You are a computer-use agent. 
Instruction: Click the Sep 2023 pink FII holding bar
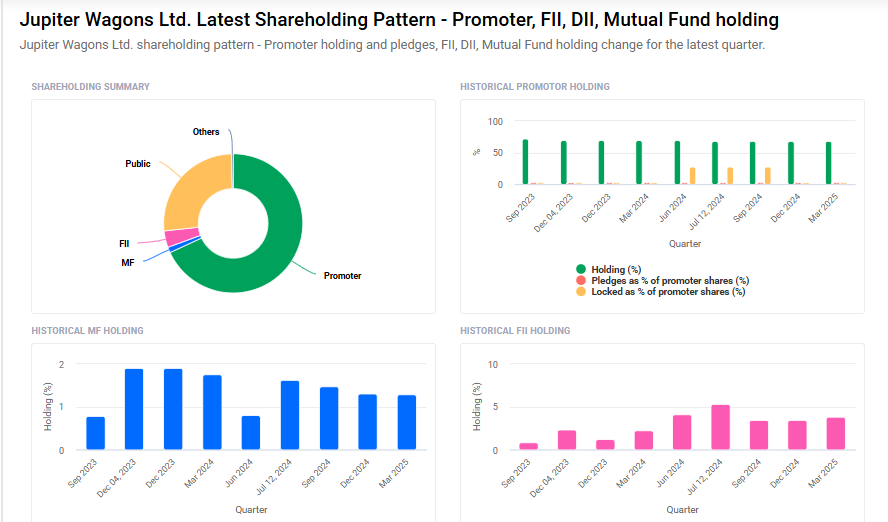pyautogui.click(x=528, y=446)
